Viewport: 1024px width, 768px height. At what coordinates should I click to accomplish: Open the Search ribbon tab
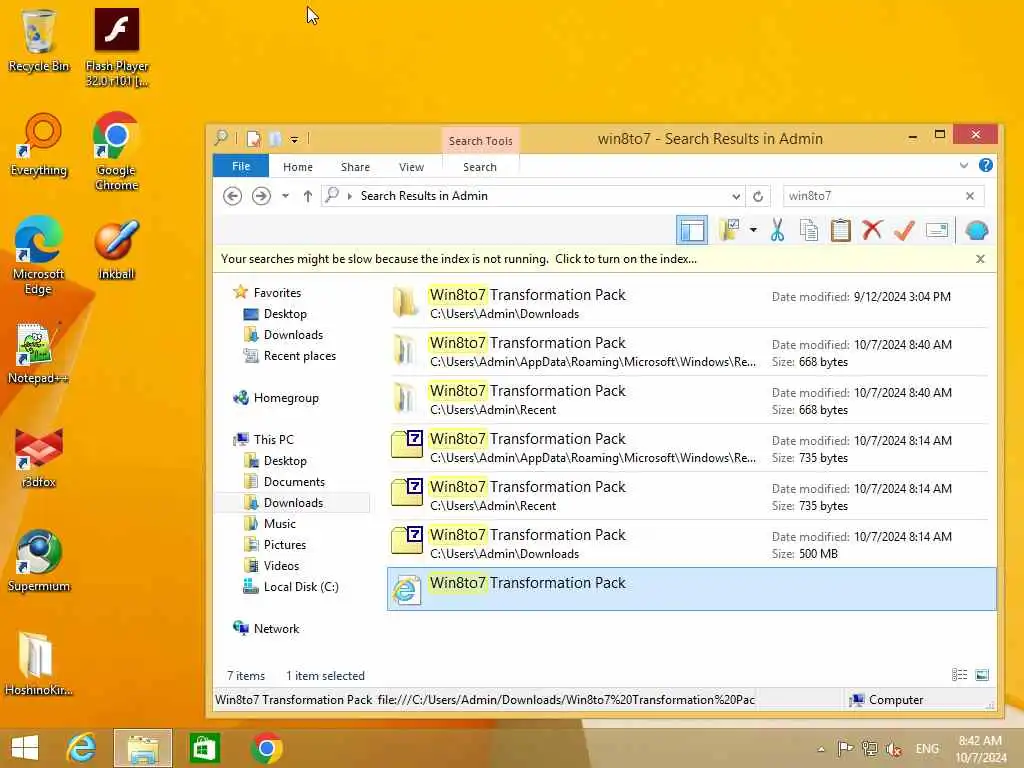[480, 167]
